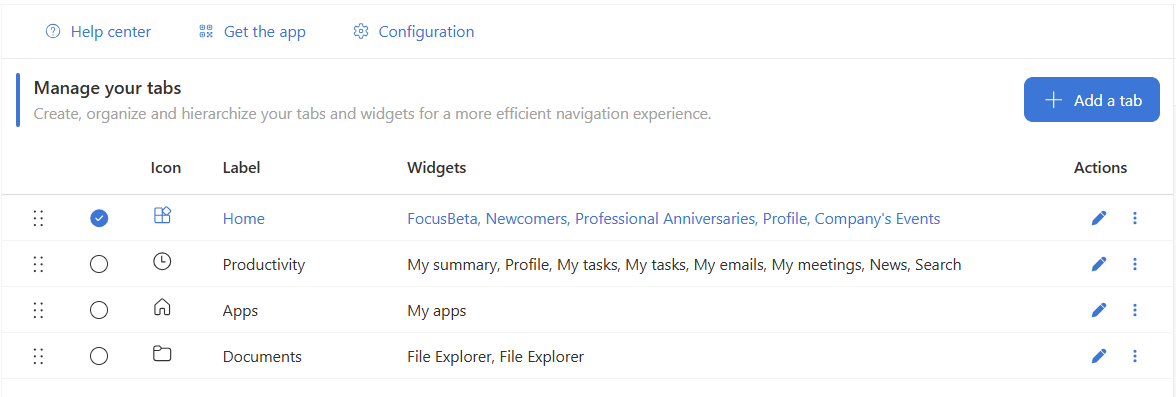Screen dimensions: 1176x397
Task: Click the Get the app QR code icon
Action: click(206, 32)
